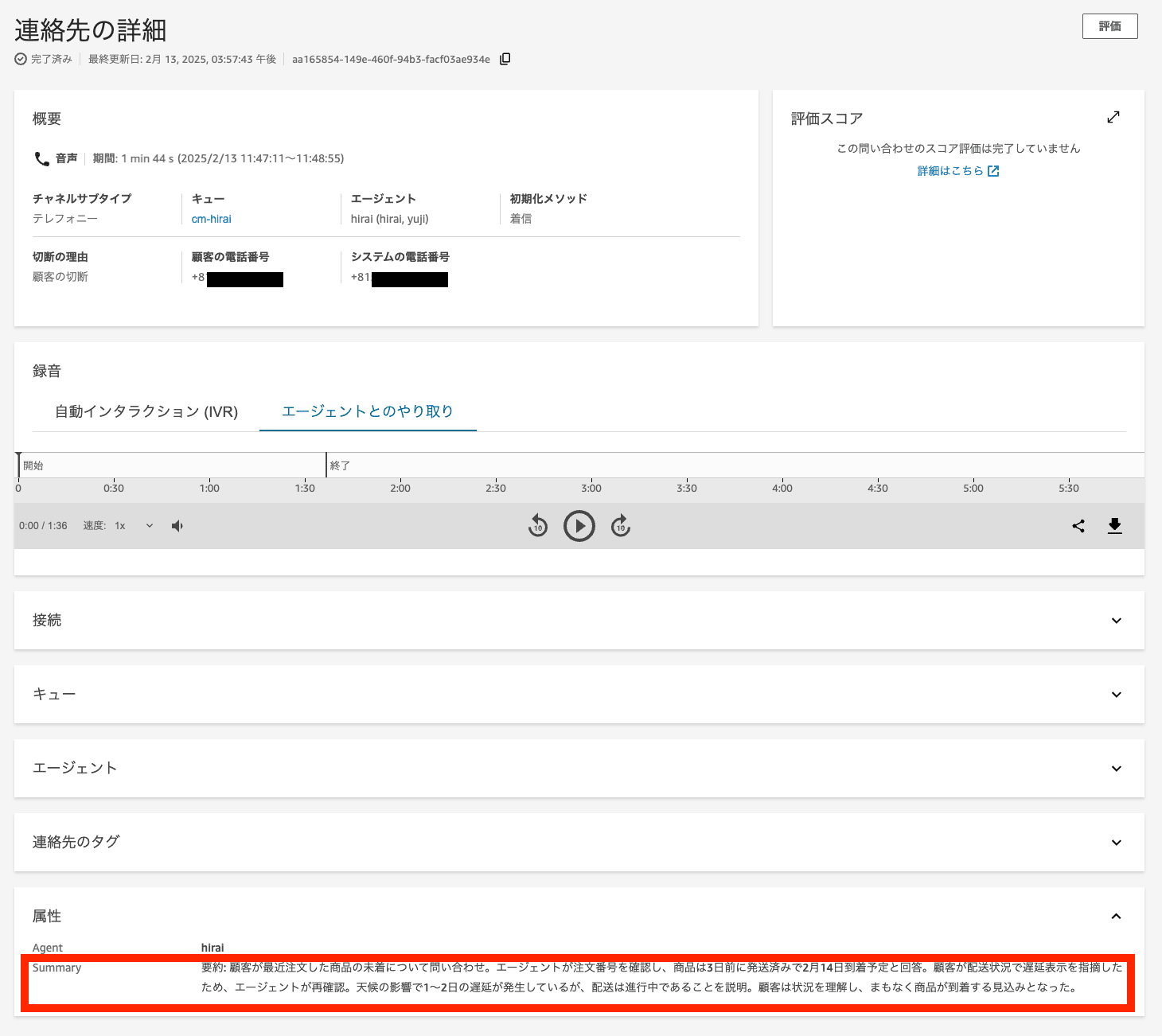Skip the recording forward 10 seconds
Screen dimensions: 1162x1036
coord(621,526)
